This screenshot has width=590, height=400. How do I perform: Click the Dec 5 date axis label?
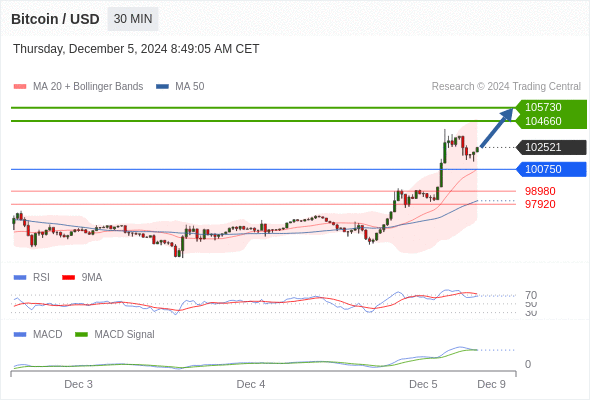pyautogui.click(x=423, y=384)
